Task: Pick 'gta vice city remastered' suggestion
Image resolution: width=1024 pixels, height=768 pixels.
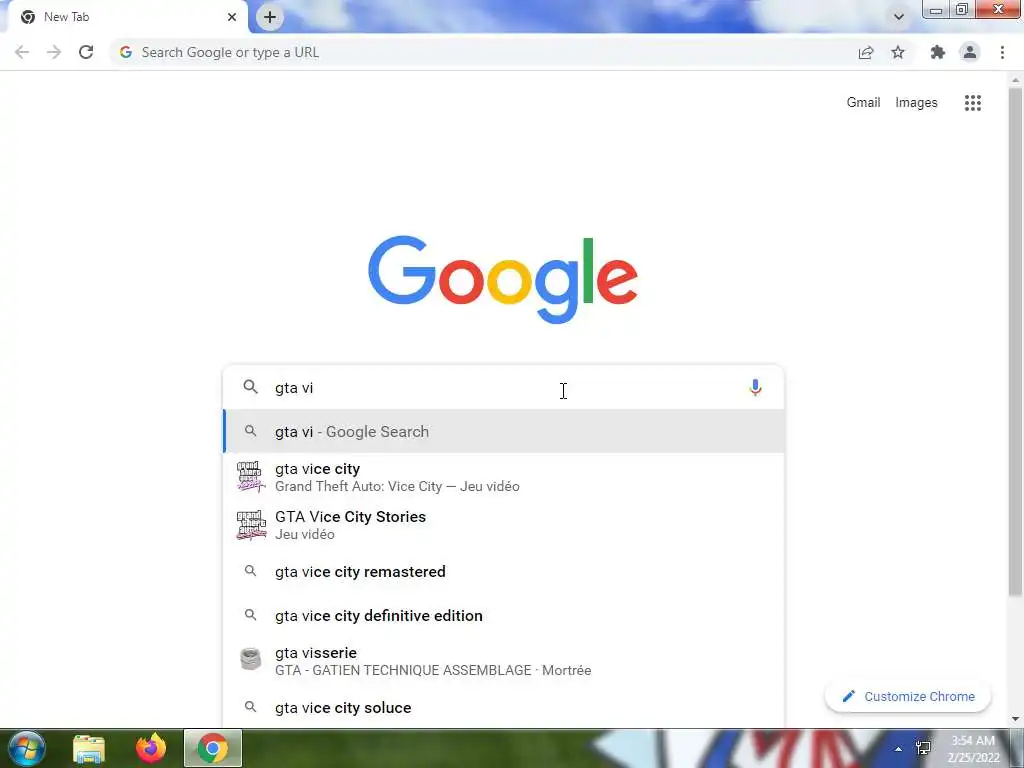Action: [504, 571]
